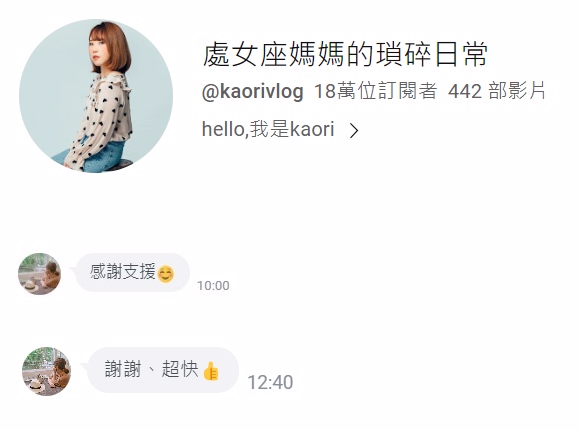Screen dimensions: 581x430
Task: Click the word 超快 in second message
Action: (180, 369)
